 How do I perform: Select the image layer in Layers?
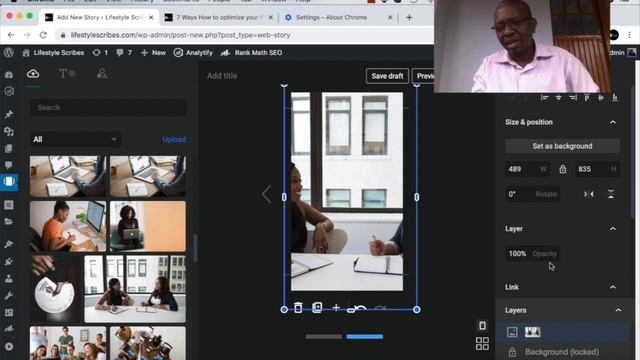(x=562, y=332)
